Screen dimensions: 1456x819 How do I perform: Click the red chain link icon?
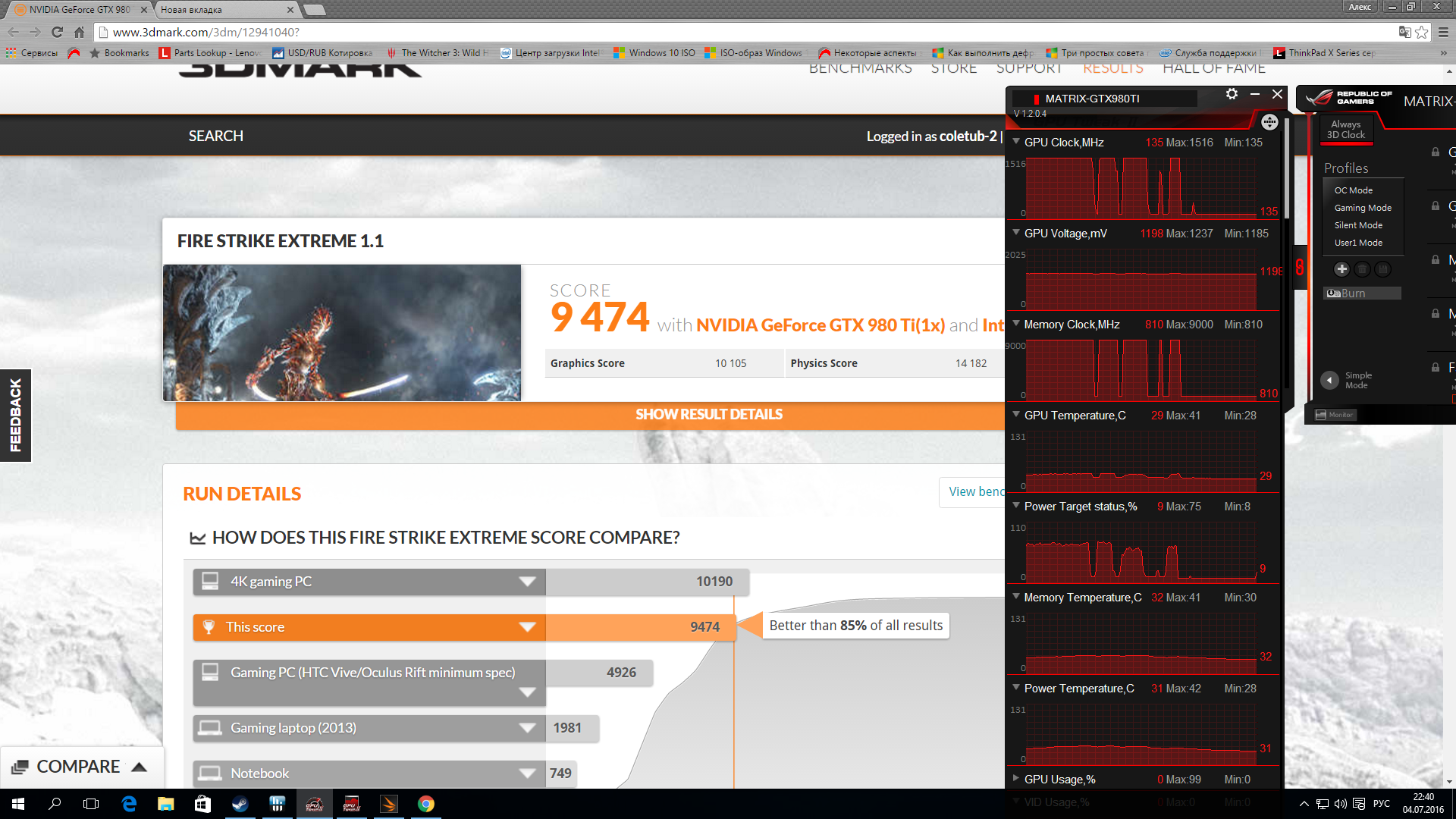pos(1300,267)
